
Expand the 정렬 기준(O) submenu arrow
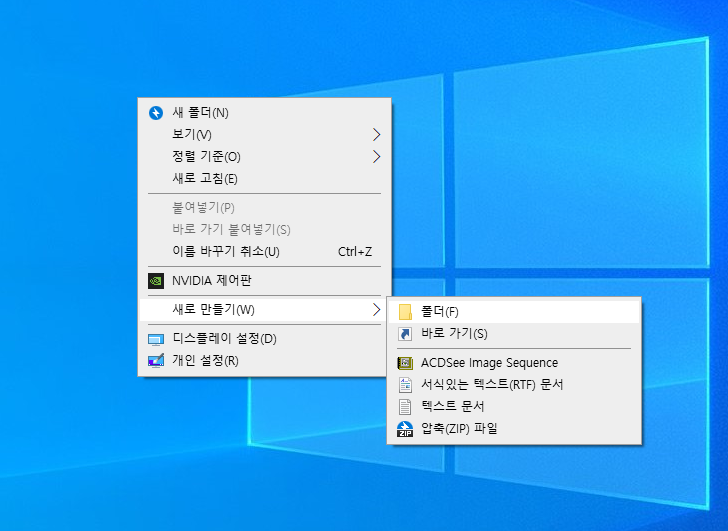(x=377, y=157)
